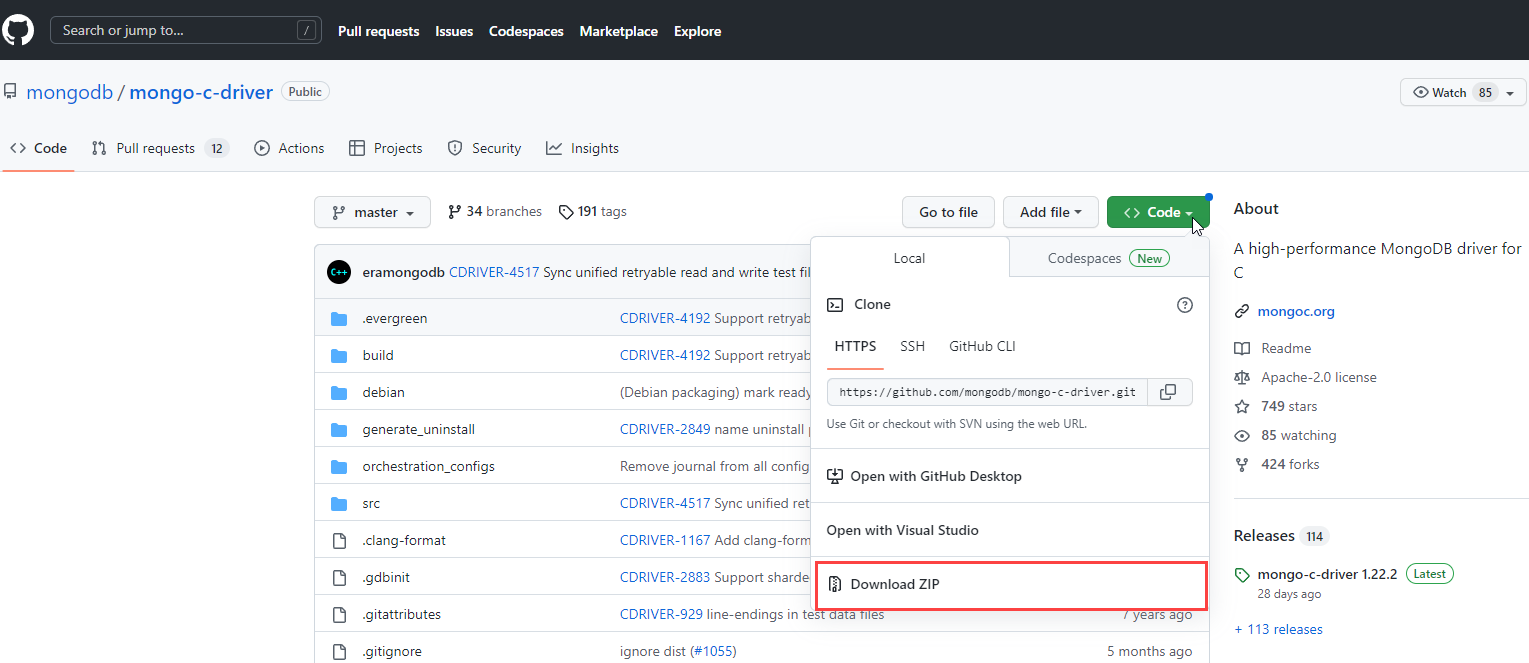Click the license scale icon
The width and height of the screenshot is (1529, 663).
click(x=1242, y=378)
